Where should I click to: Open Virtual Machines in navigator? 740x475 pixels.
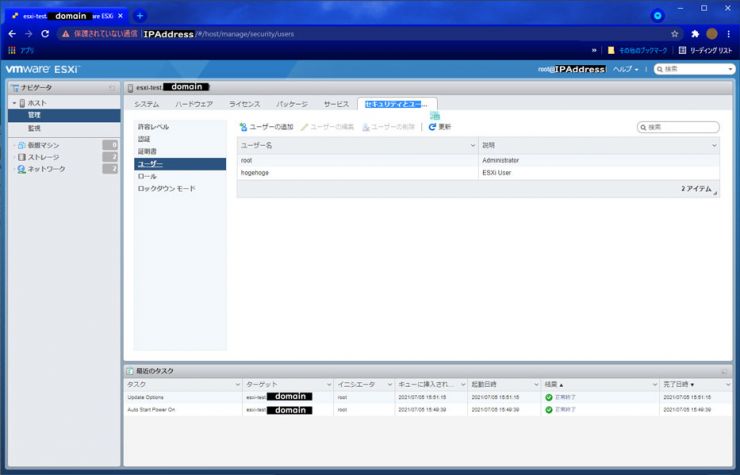point(43,145)
